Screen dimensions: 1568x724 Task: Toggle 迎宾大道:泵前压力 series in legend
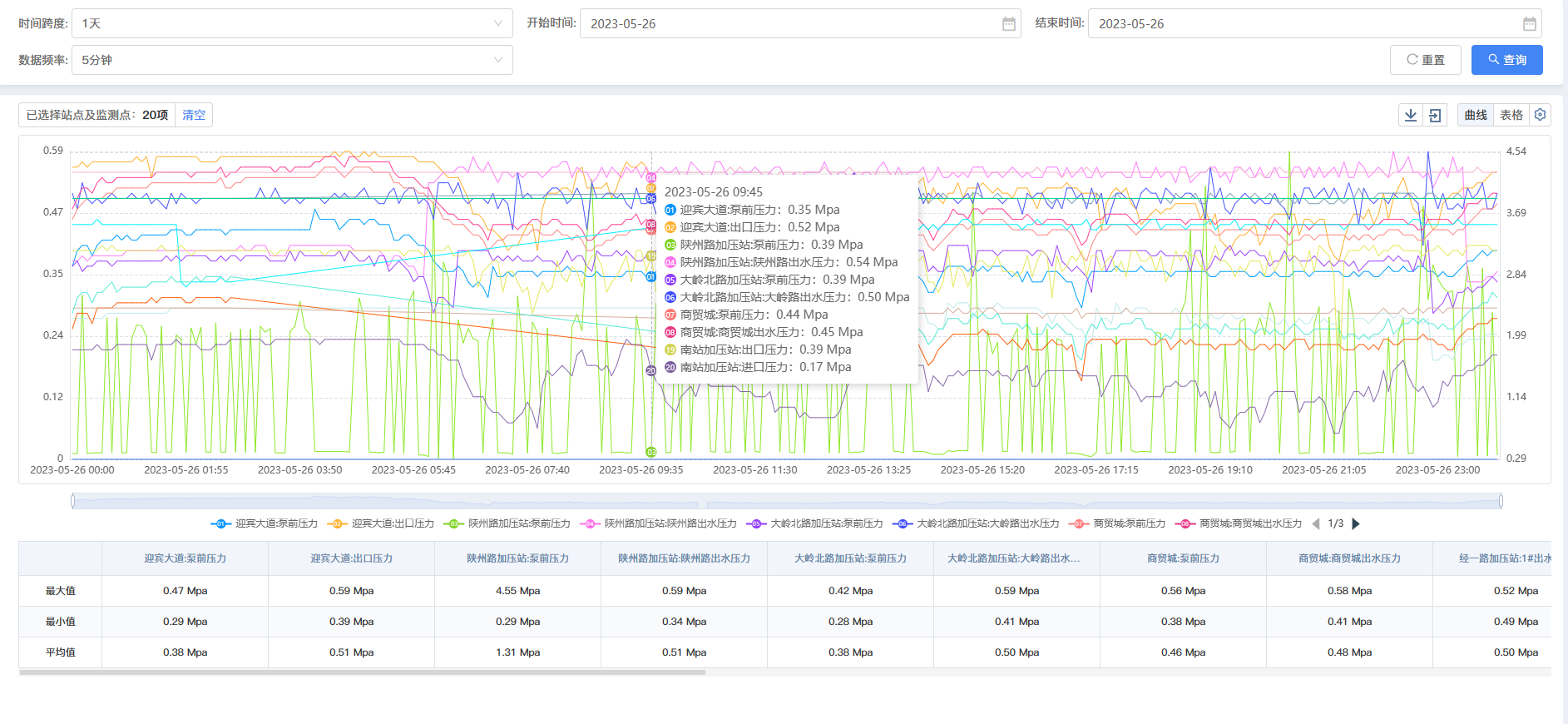(265, 523)
